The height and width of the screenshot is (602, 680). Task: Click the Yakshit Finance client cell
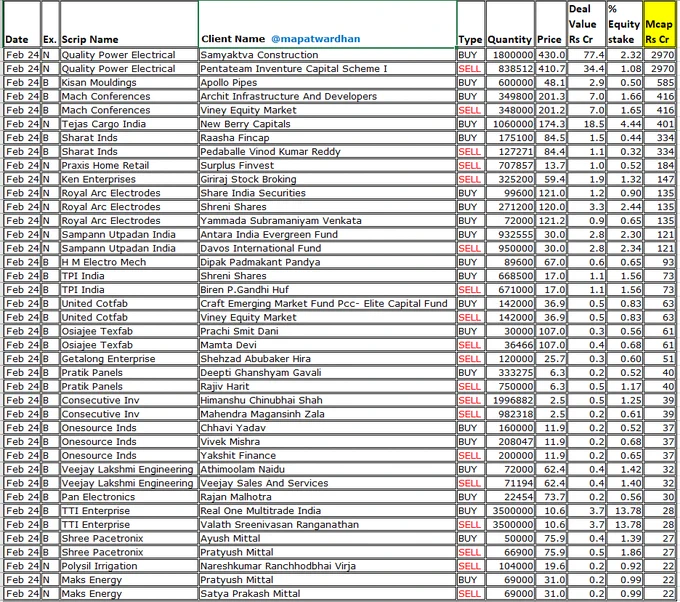pyautogui.click(x=327, y=456)
